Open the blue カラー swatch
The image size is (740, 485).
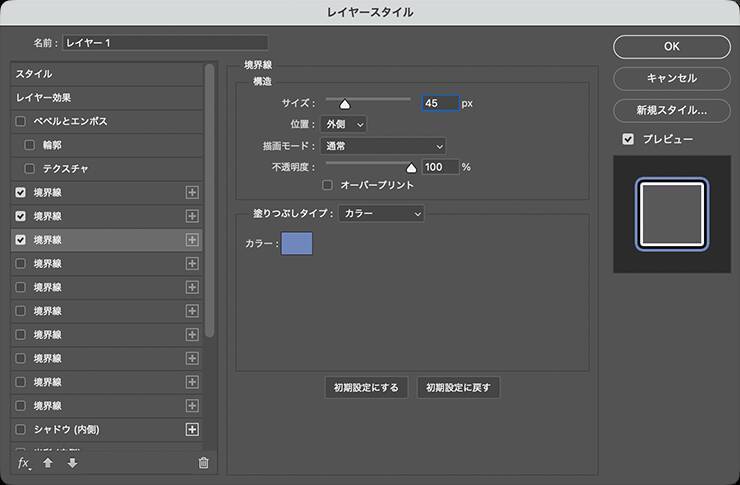(297, 243)
